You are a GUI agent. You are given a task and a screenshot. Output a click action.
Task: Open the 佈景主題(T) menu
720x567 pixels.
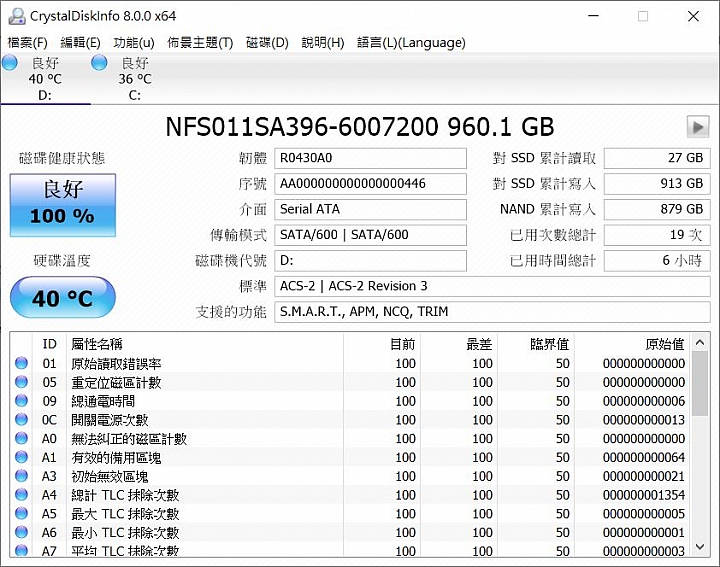point(200,43)
